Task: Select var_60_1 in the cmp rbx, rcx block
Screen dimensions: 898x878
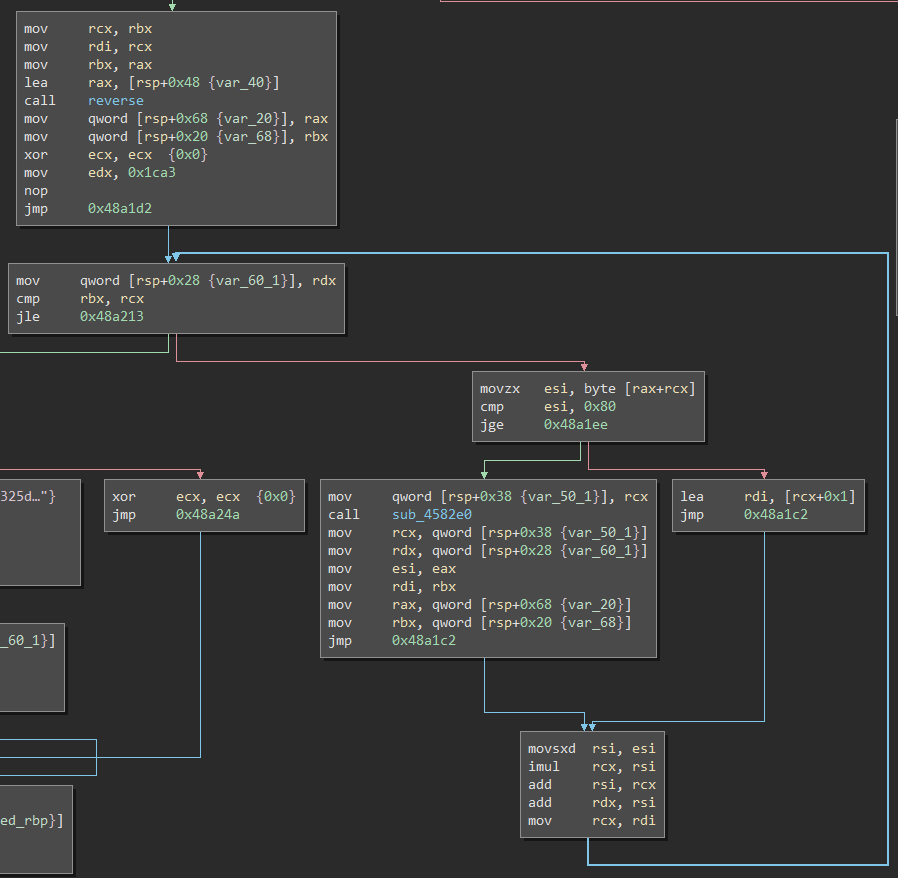Action: click(247, 281)
